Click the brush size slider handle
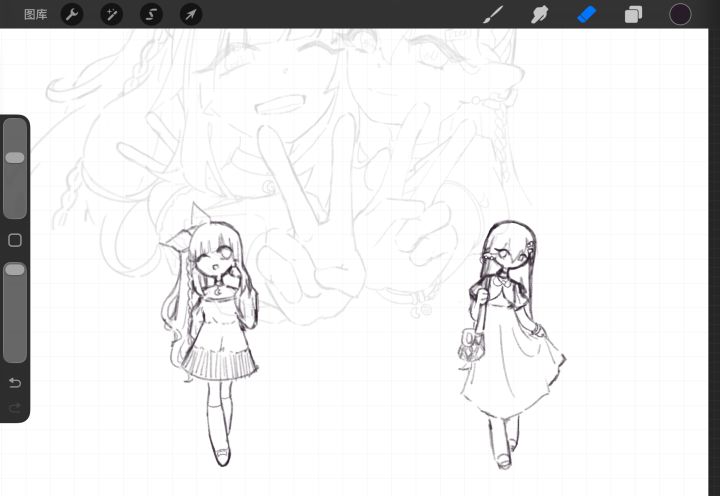The height and width of the screenshot is (496, 720). click(x=15, y=158)
